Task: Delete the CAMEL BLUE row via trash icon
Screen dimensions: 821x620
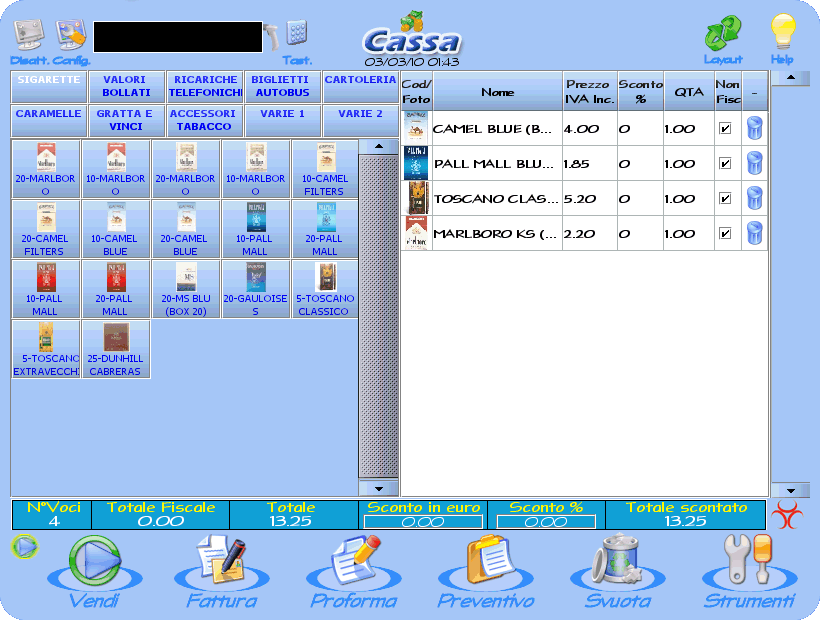Action: click(x=755, y=128)
